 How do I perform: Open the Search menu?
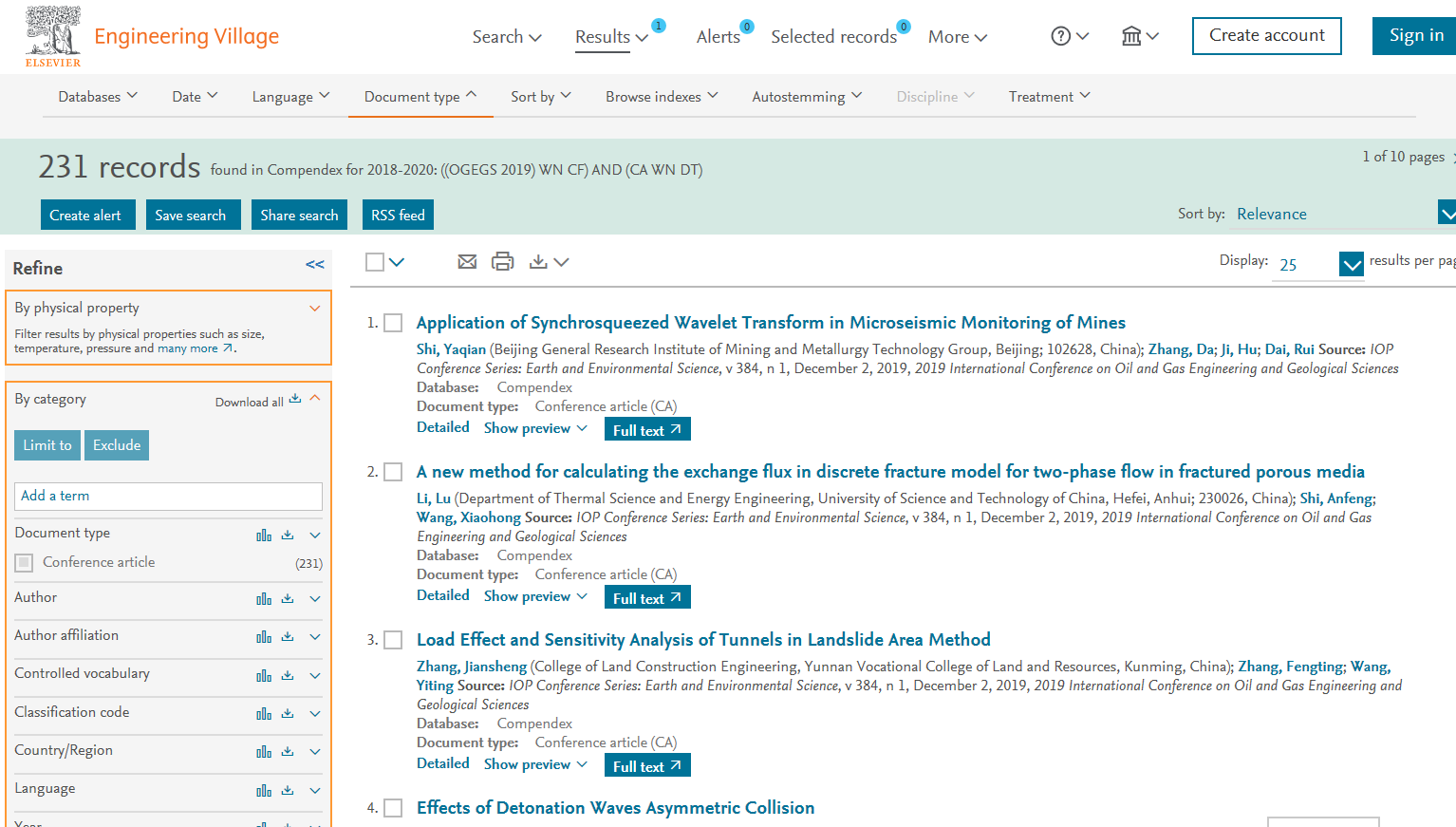click(x=507, y=37)
